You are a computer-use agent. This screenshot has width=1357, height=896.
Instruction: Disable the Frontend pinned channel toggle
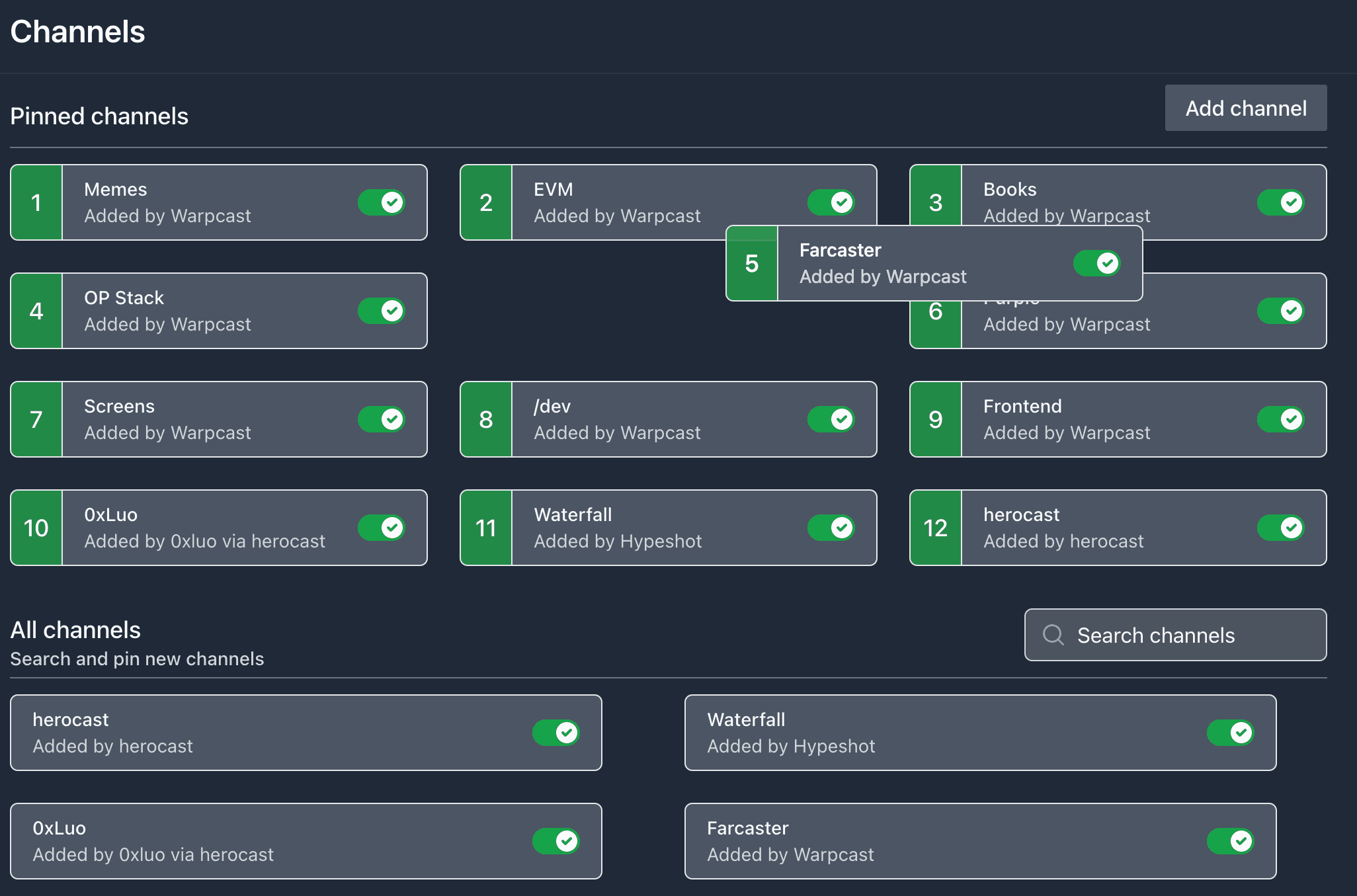pyautogui.click(x=1281, y=419)
